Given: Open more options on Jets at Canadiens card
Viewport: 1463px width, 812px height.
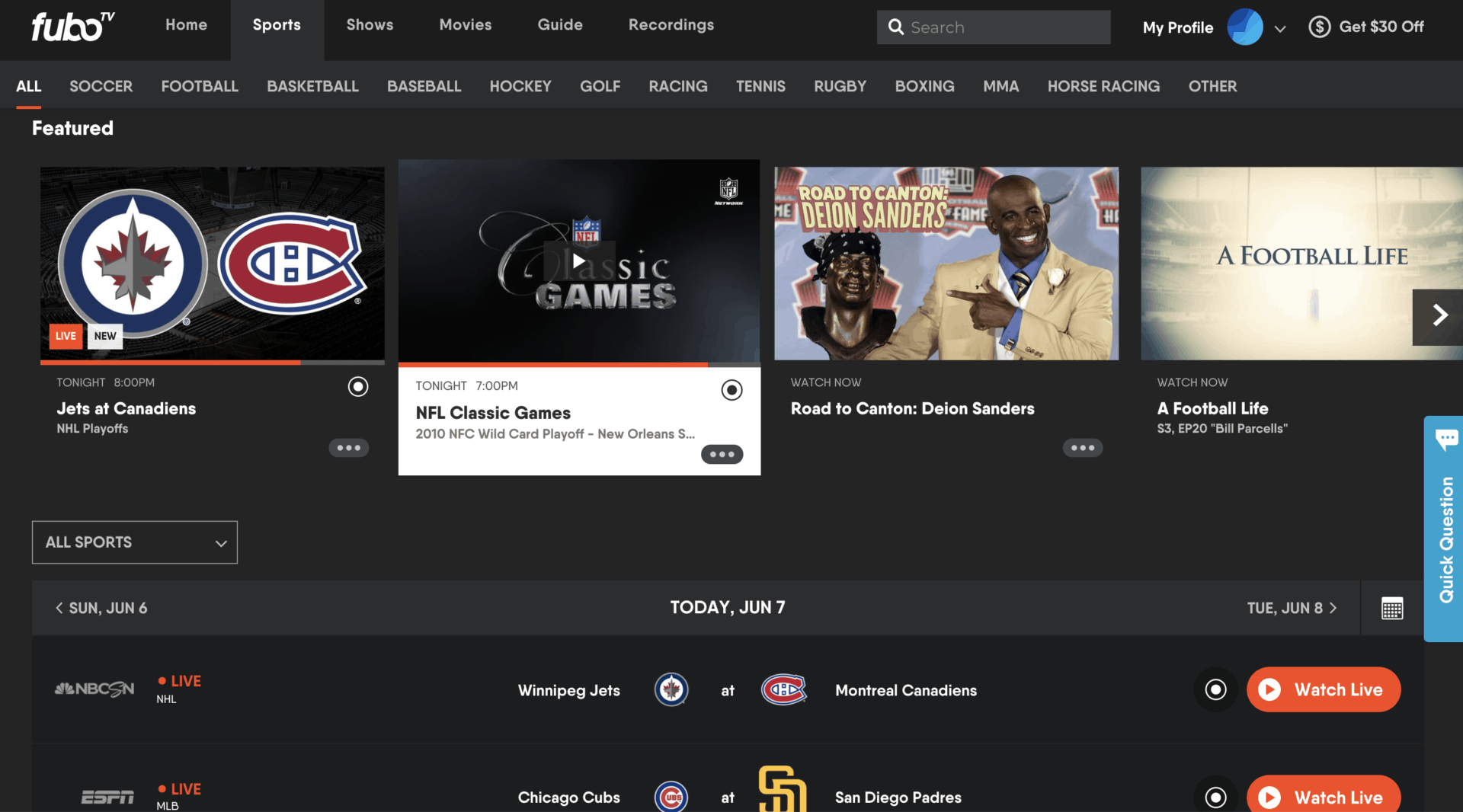Looking at the screenshot, I should (349, 448).
